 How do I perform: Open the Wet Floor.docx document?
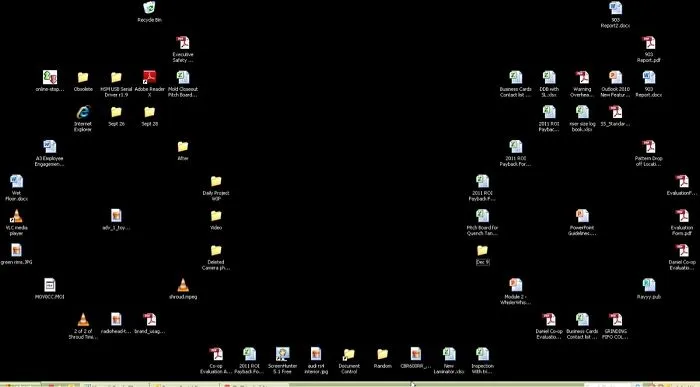(17, 181)
